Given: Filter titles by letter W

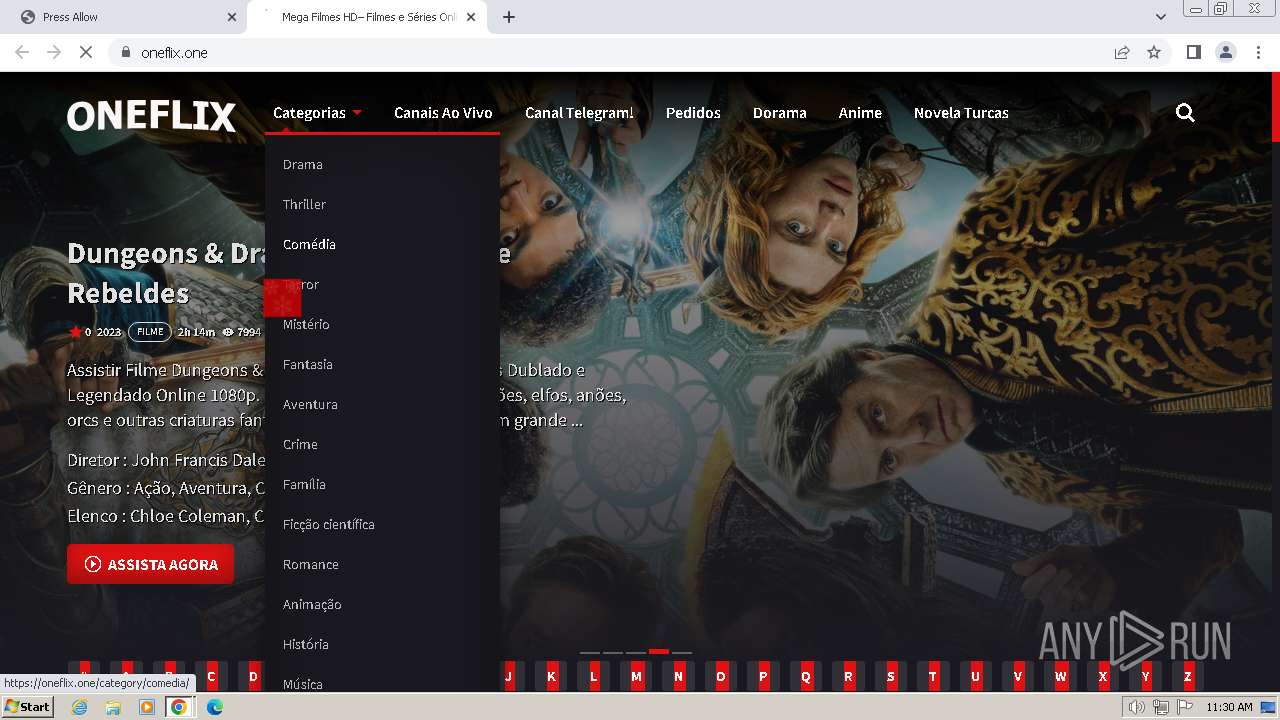Looking at the screenshot, I should click(x=1060, y=676).
